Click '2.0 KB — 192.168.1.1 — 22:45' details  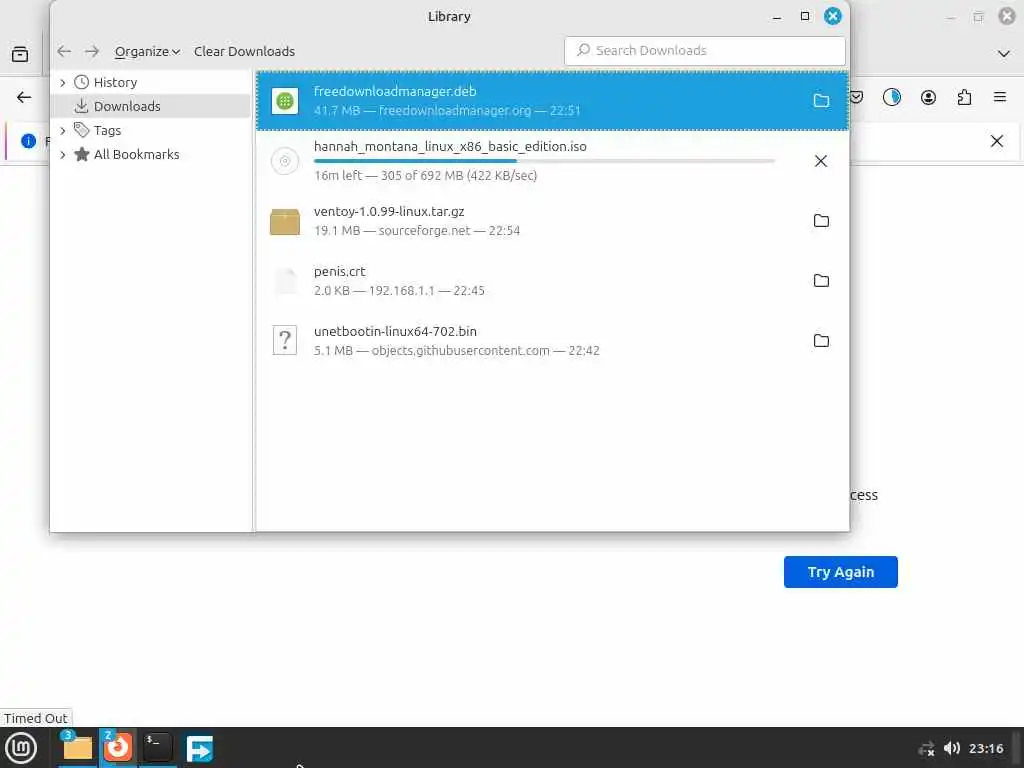click(x=399, y=291)
